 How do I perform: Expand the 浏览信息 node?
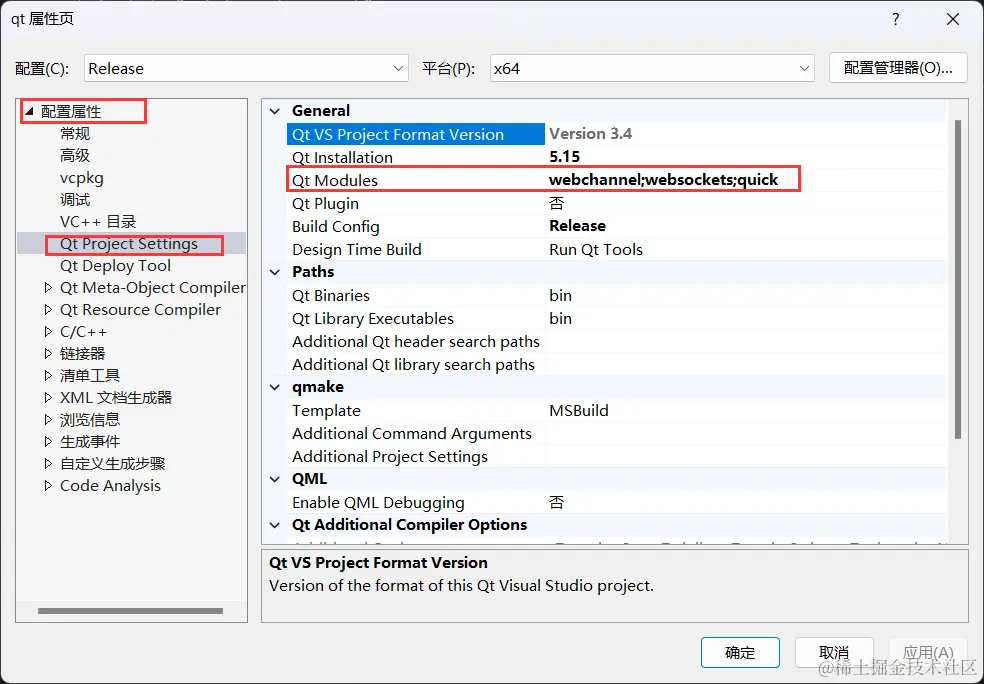point(48,419)
